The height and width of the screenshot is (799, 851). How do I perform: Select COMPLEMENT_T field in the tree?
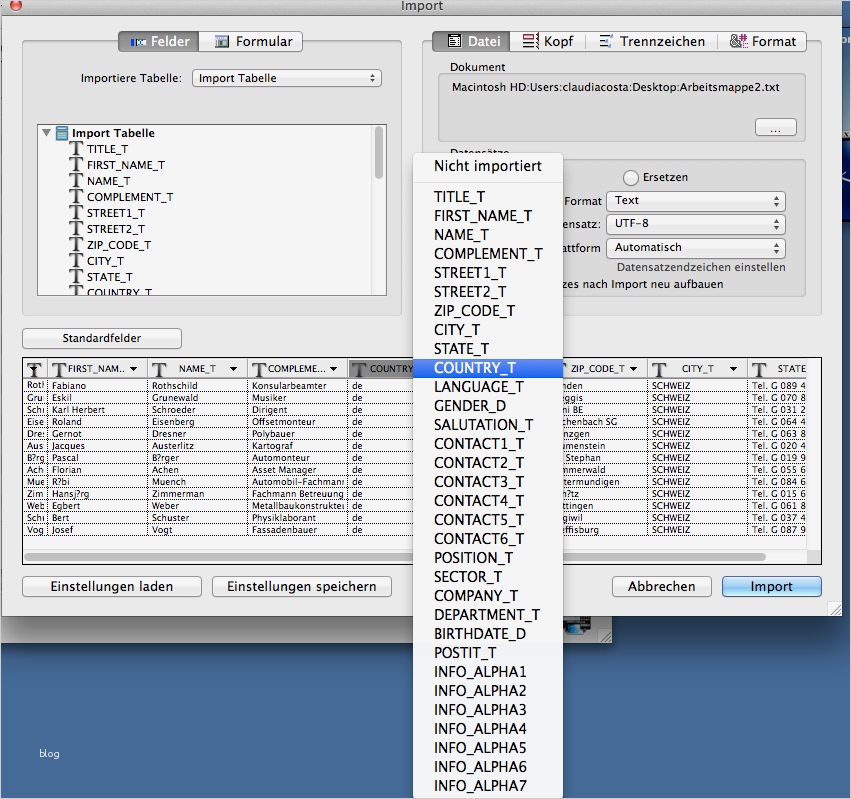click(130, 197)
